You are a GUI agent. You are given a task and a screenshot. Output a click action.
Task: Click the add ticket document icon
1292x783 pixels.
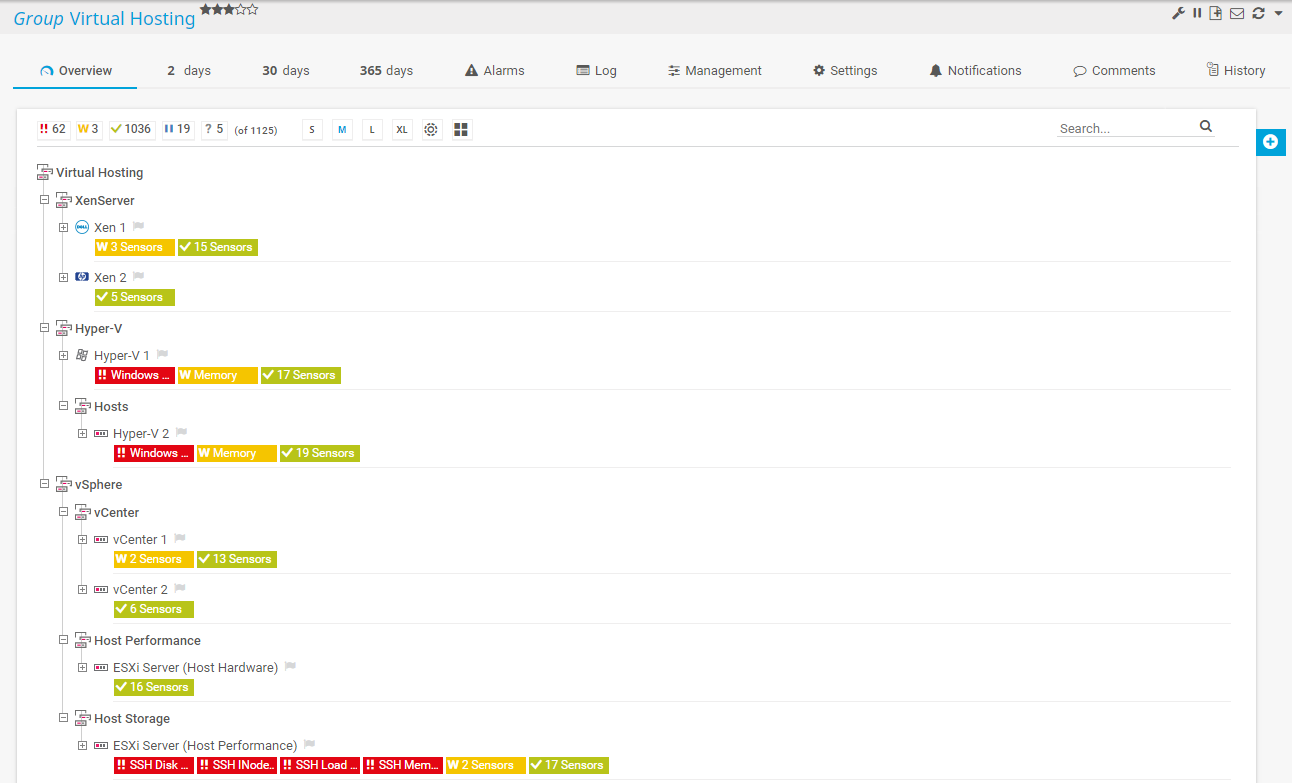point(1216,13)
